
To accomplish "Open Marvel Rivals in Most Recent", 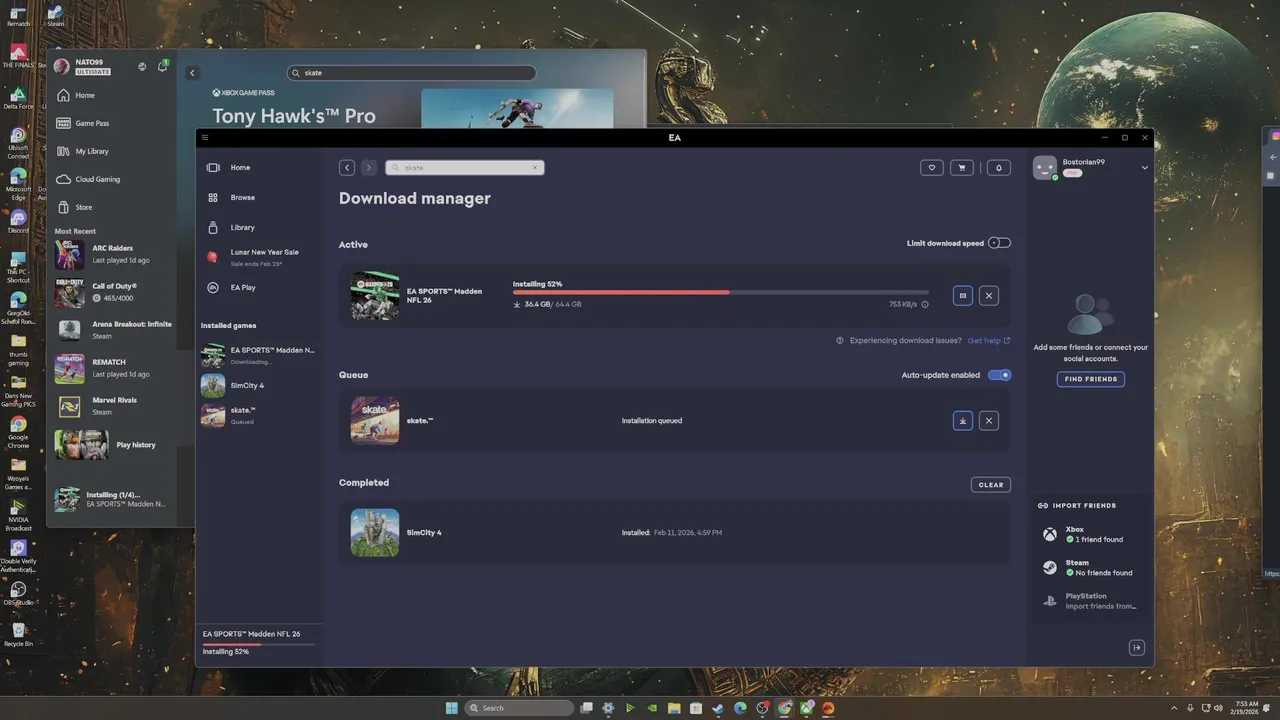I will [x=112, y=406].
